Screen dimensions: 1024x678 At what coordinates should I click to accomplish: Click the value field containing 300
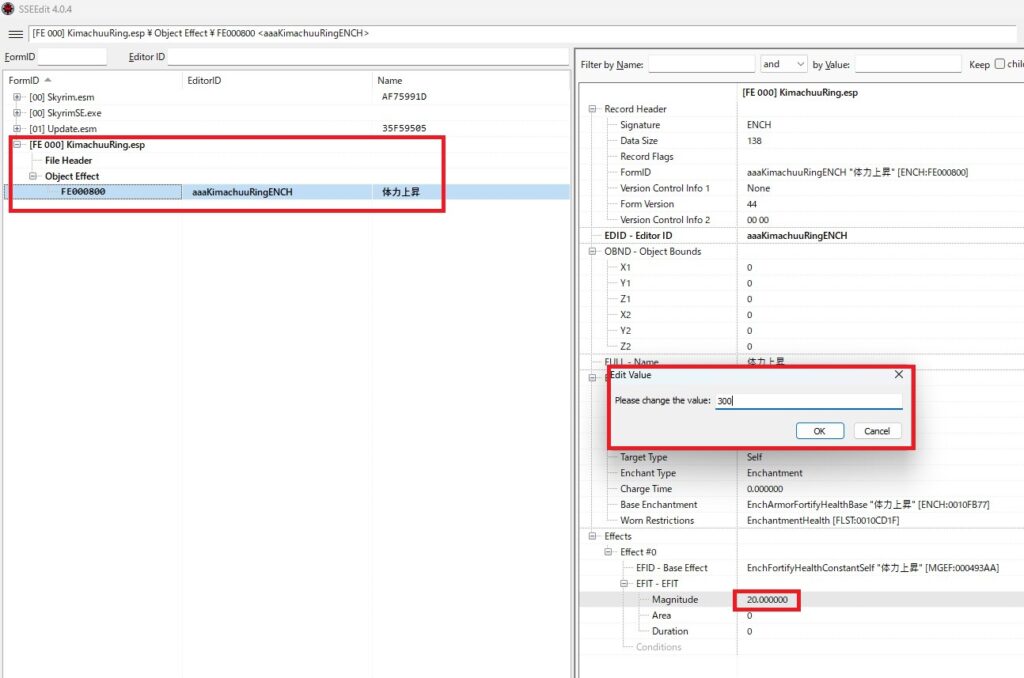[808, 401]
